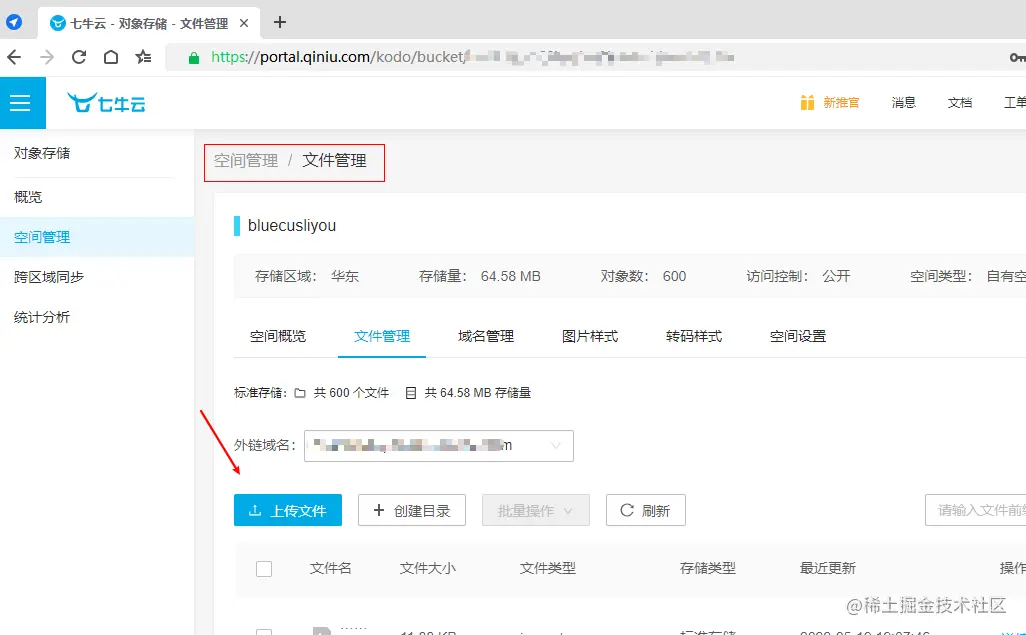The width and height of the screenshot is (1026, 635).
Task: Click the browser forward arrow
Action: pyautogui.click(x=46, y=58)
